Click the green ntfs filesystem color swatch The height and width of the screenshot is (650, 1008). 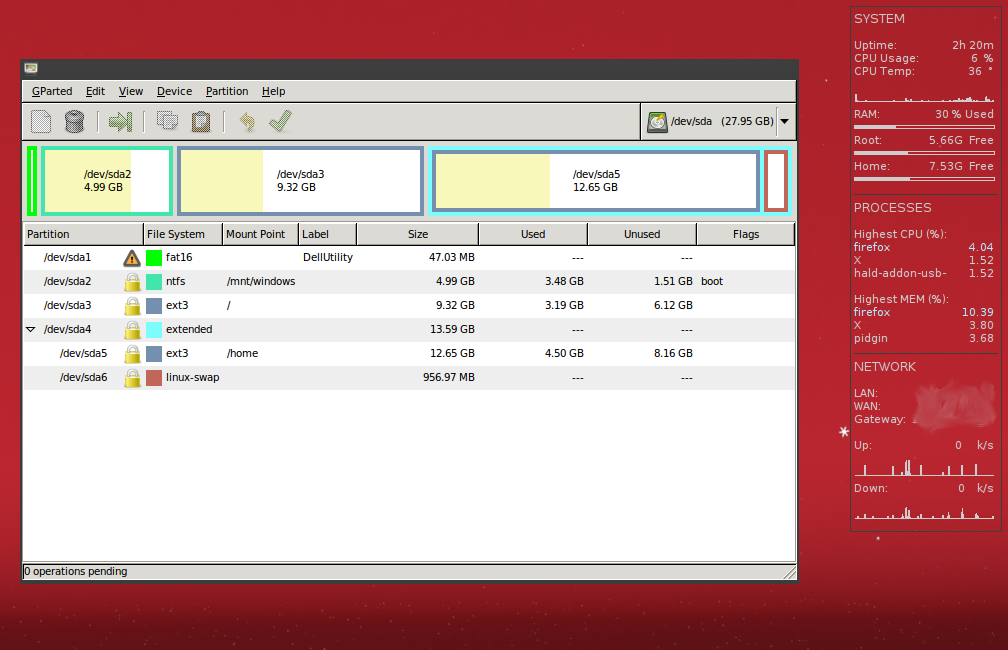(x=153, y=281)
